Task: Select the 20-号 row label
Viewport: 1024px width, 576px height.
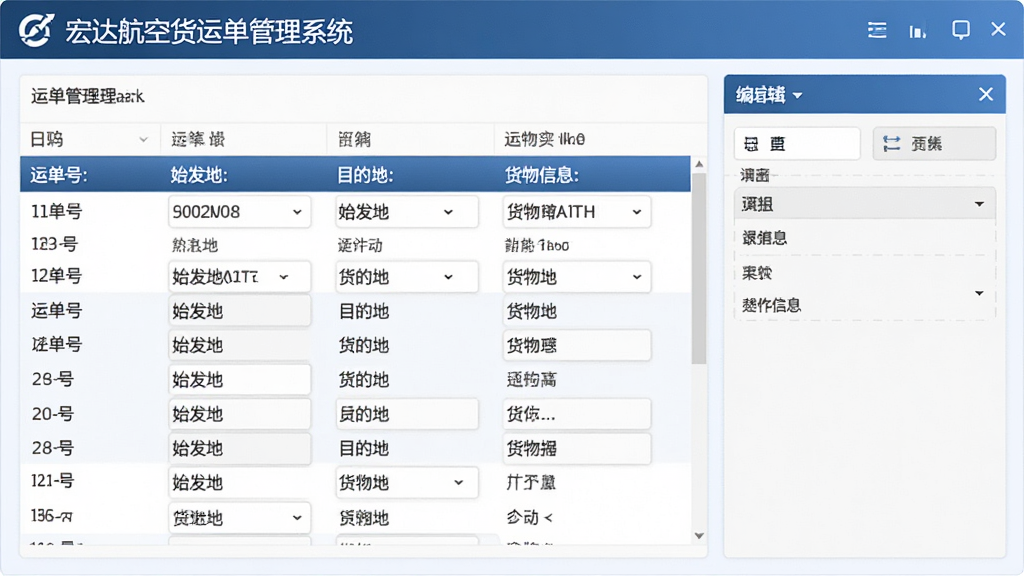Action: coord(53,414)
